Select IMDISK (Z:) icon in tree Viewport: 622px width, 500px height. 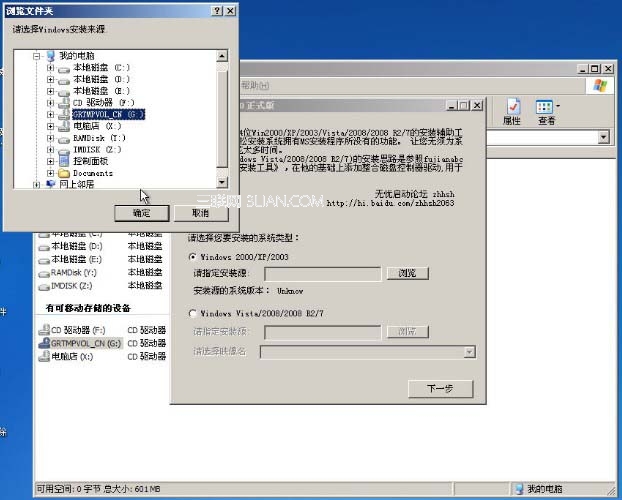tap(63, 150)
